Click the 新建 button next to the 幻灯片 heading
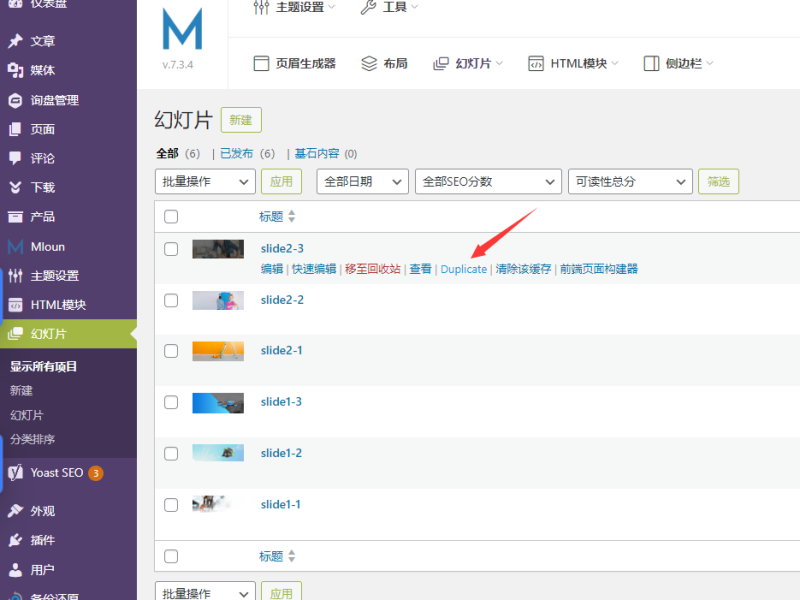The height and width of the screenshot is (600, 800). pos(241,120)
